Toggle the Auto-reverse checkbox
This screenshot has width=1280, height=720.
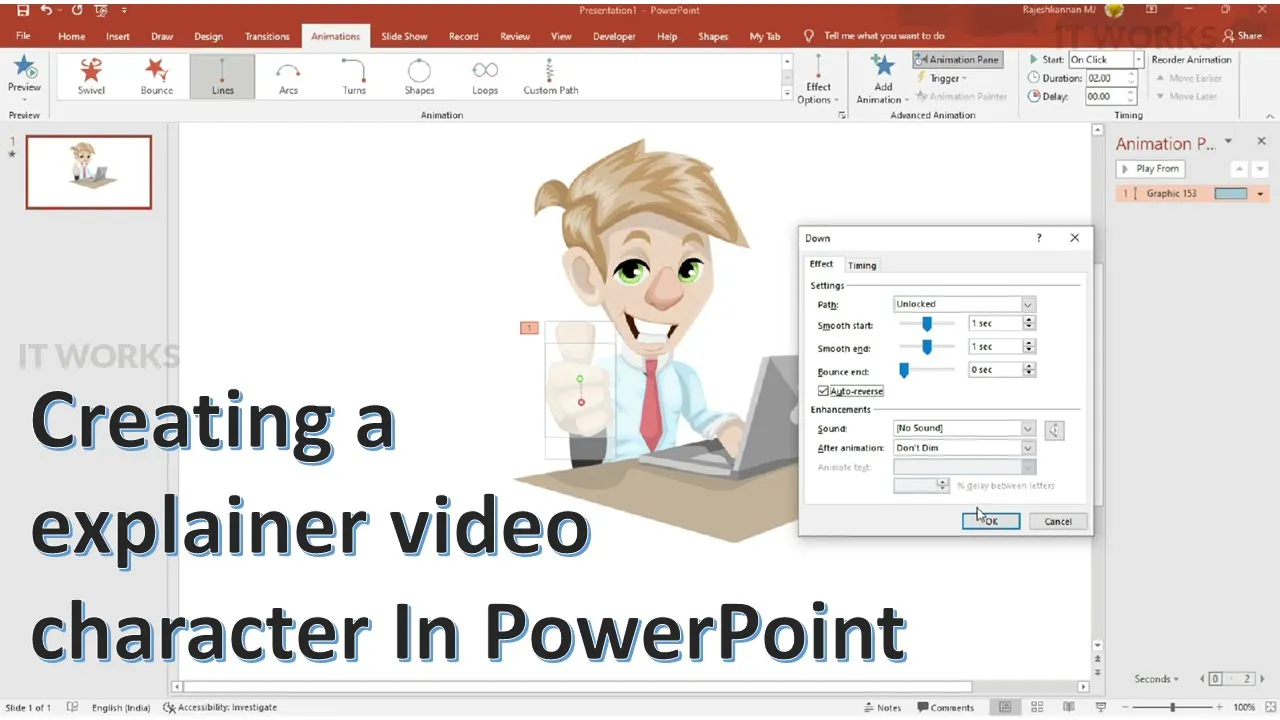coord(824,391)
